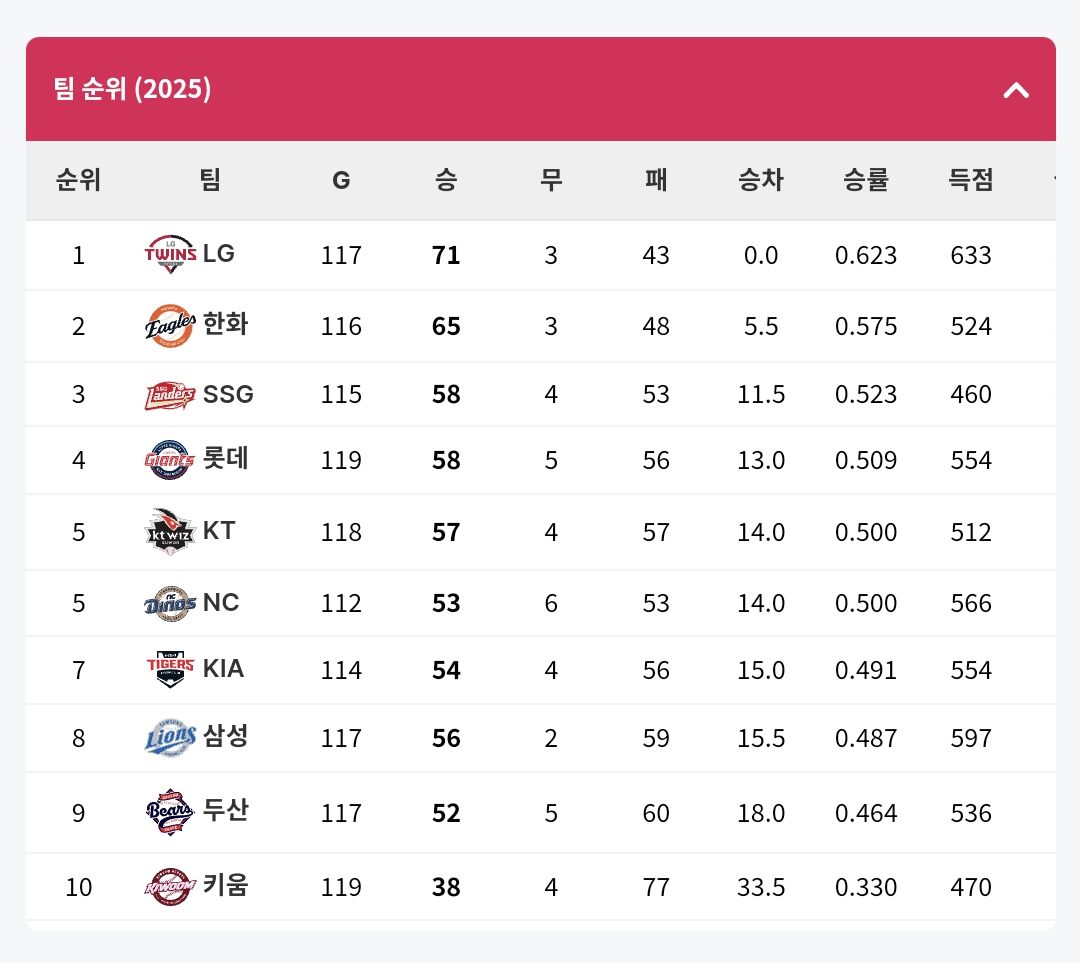Collapse the 팀 순위 (2025) panel
This screenshot has height=963, width=1080.
click(1016, 90)
